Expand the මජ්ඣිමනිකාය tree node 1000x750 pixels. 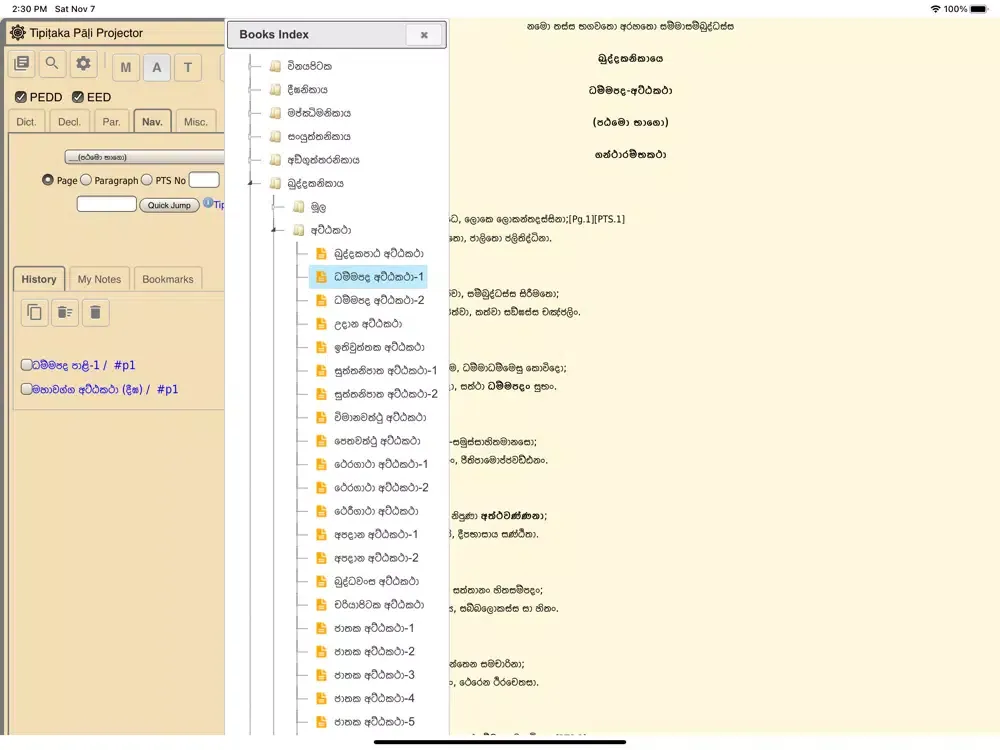coord(253,113)
